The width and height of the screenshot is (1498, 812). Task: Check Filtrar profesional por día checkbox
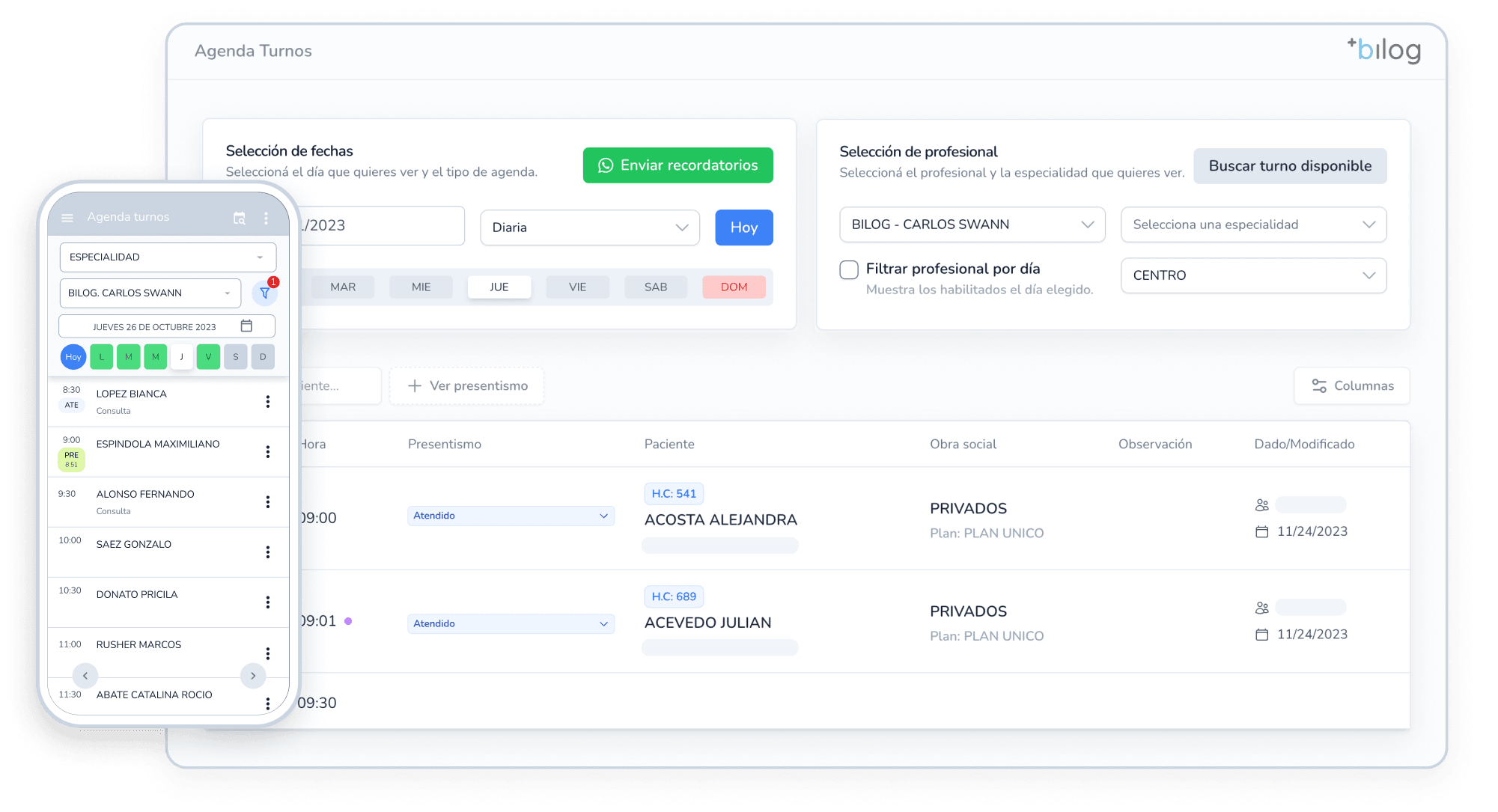(849, 269)
